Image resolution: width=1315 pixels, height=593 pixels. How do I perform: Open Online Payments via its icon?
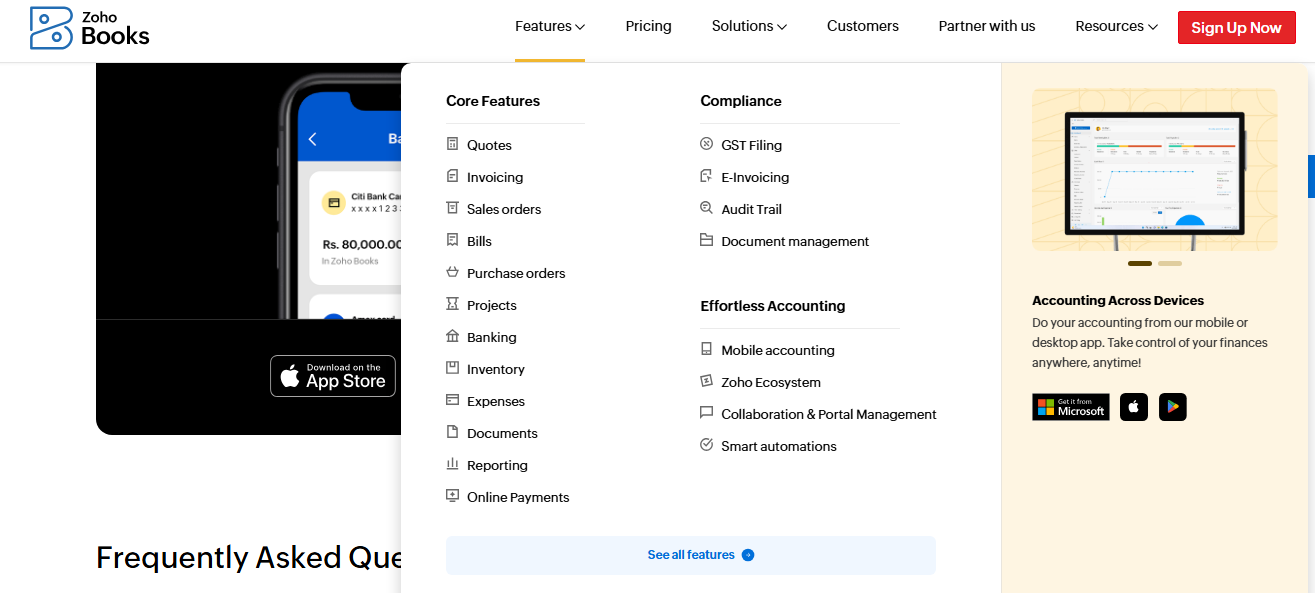tap(452, 496)
